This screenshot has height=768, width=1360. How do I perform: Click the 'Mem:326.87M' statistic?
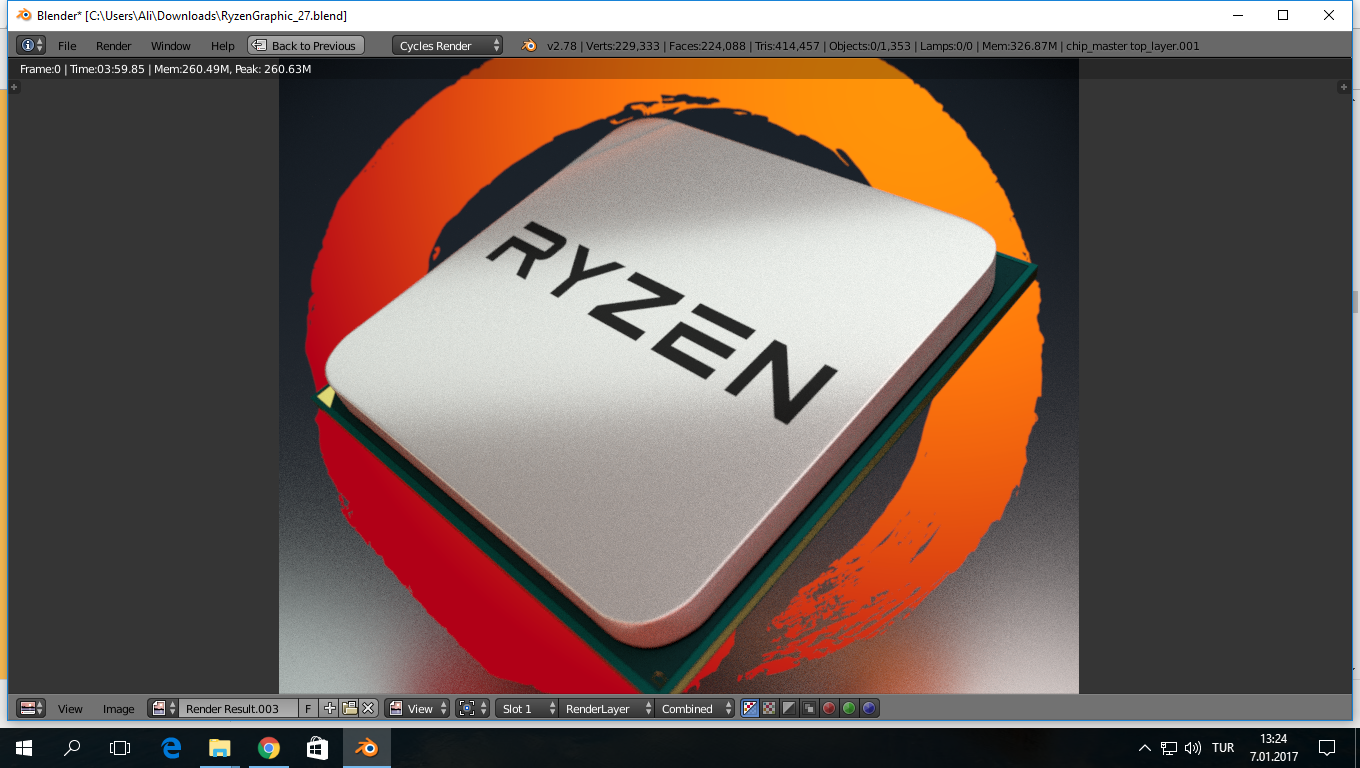pos(1020,46)
